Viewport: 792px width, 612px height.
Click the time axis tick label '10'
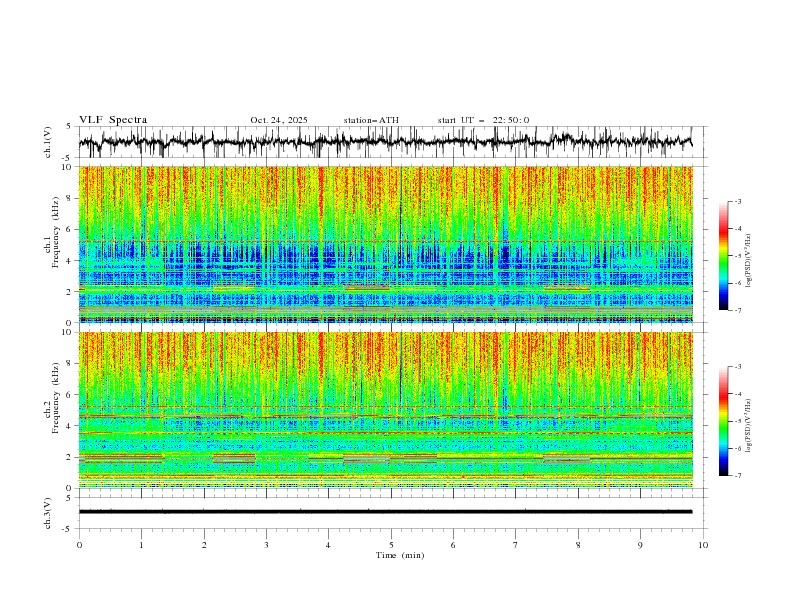703,545
